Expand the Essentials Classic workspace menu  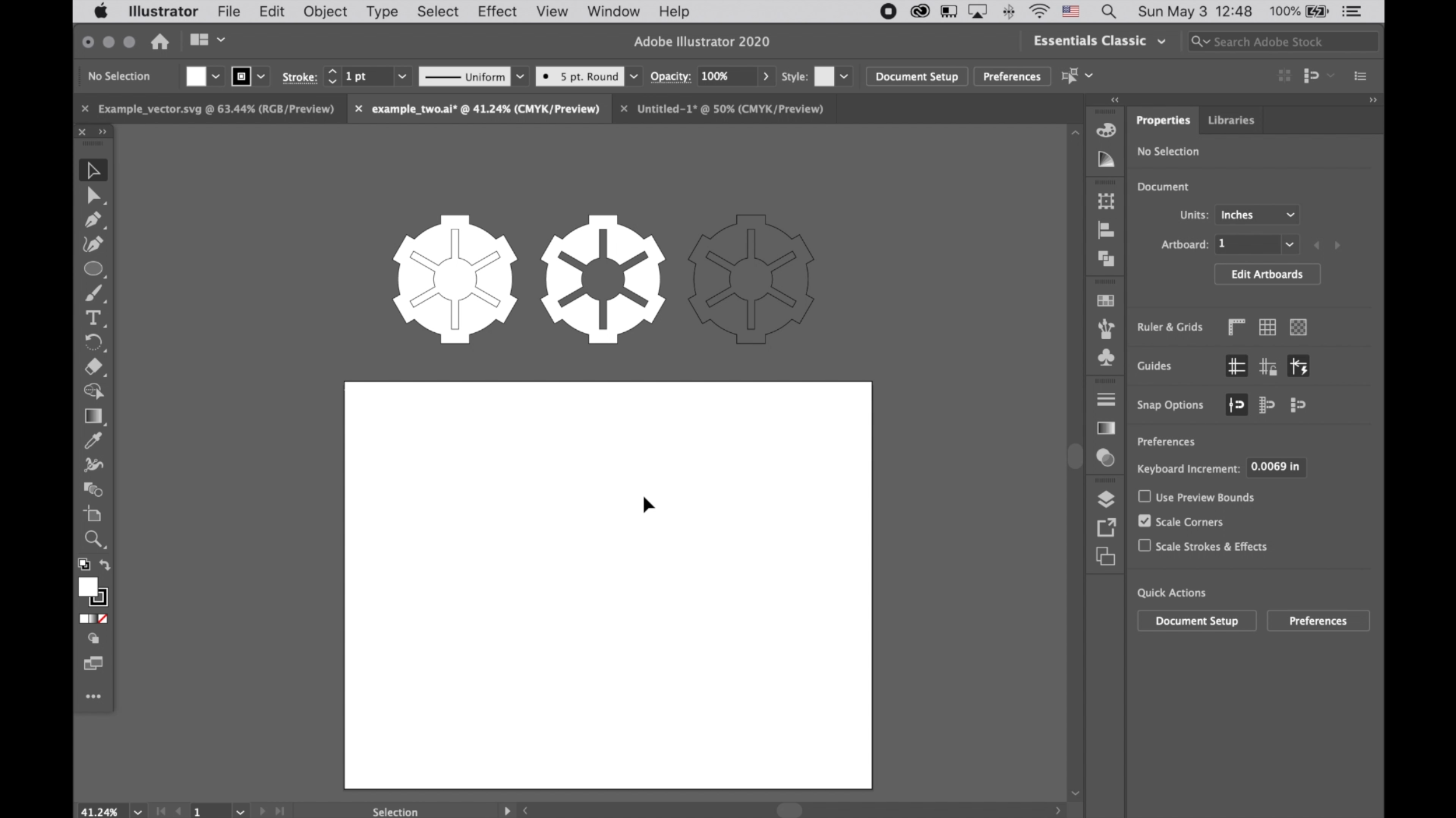[x=1099, y=41]
